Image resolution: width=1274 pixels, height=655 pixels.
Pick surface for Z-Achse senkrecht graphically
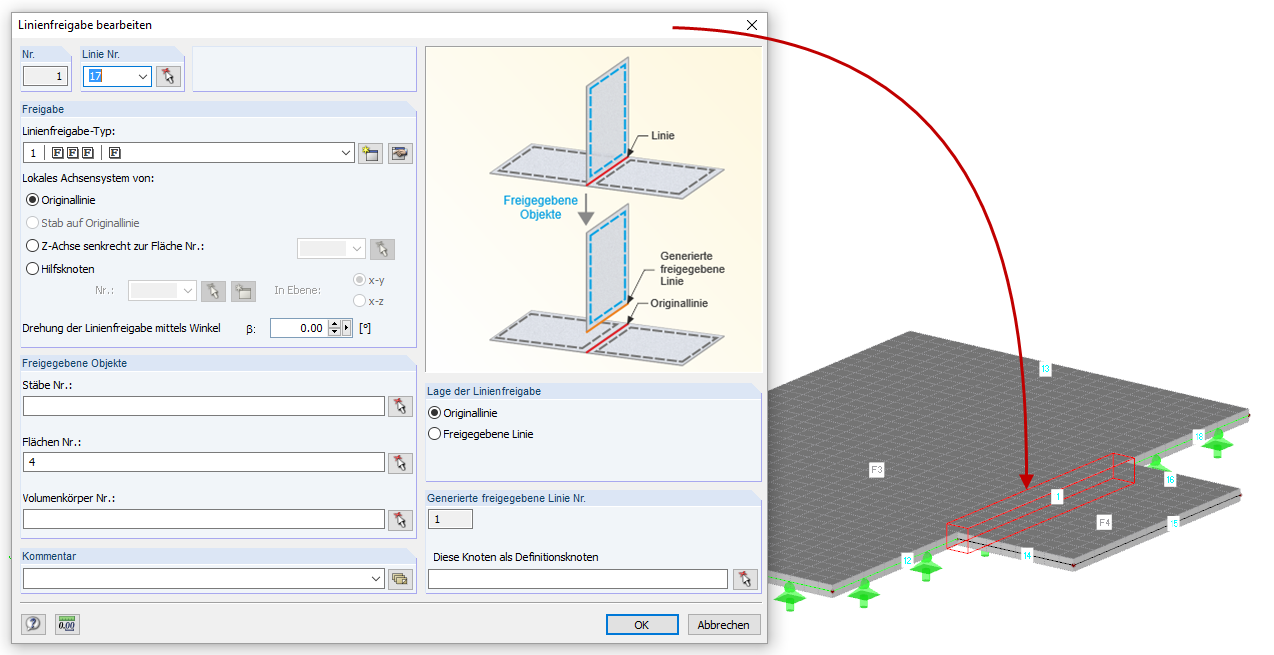click(382, 249)
